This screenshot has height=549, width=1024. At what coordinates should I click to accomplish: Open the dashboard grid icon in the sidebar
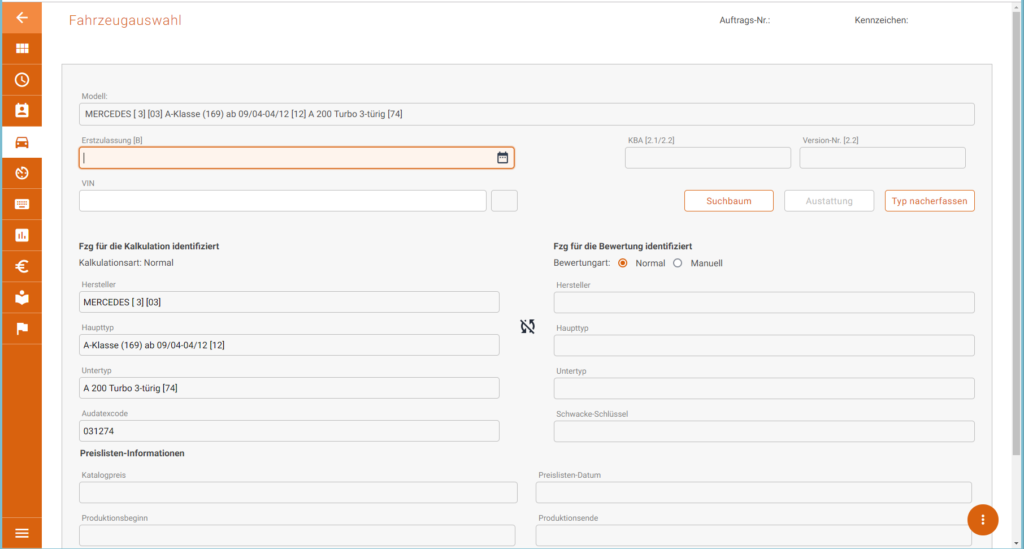click(22, 48)
